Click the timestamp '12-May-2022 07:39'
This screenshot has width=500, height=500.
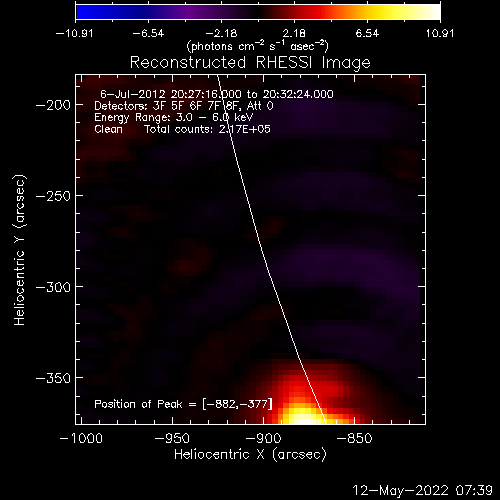[422, 490]
